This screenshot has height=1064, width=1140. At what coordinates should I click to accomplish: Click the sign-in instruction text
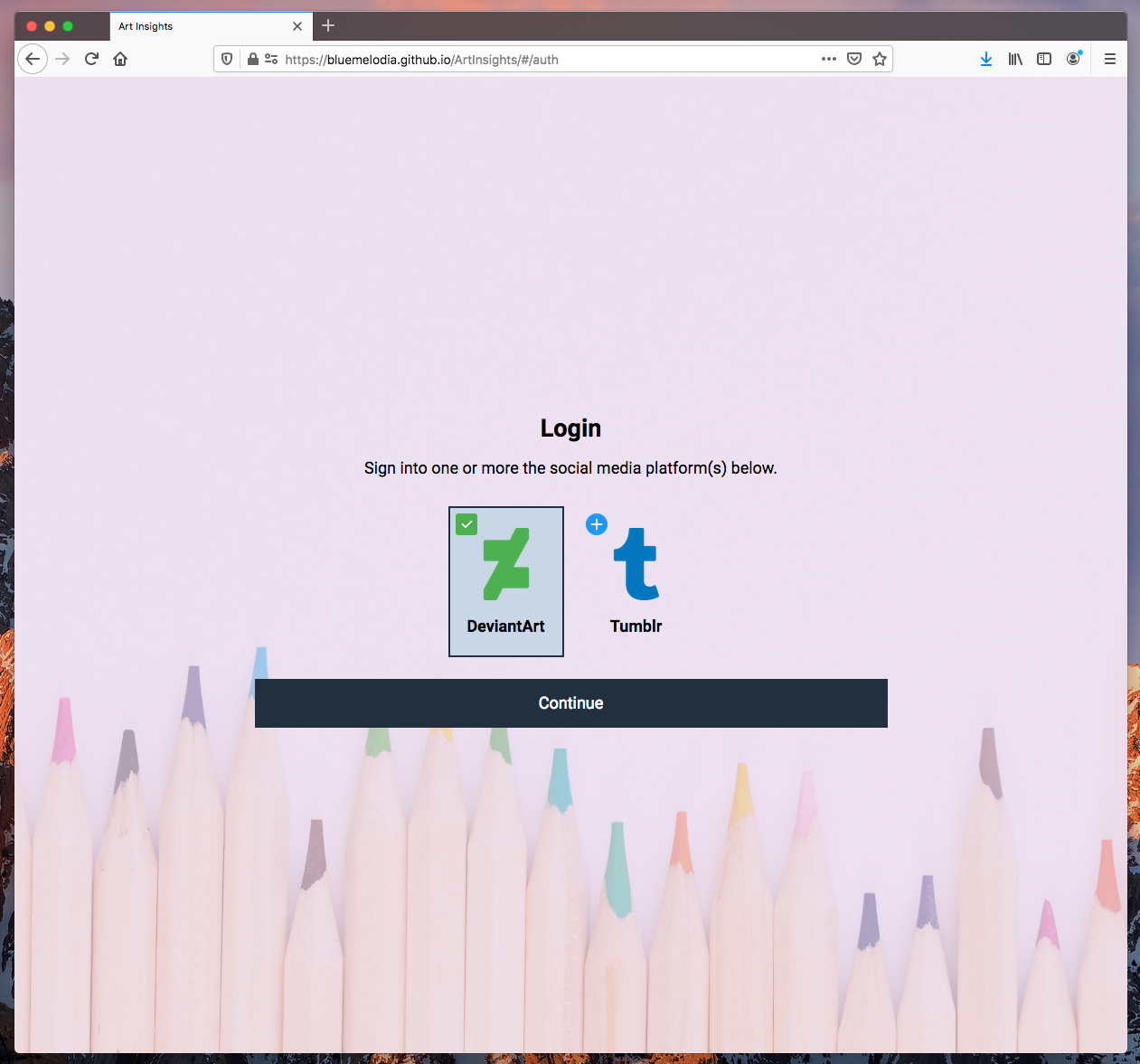point(570,468)
